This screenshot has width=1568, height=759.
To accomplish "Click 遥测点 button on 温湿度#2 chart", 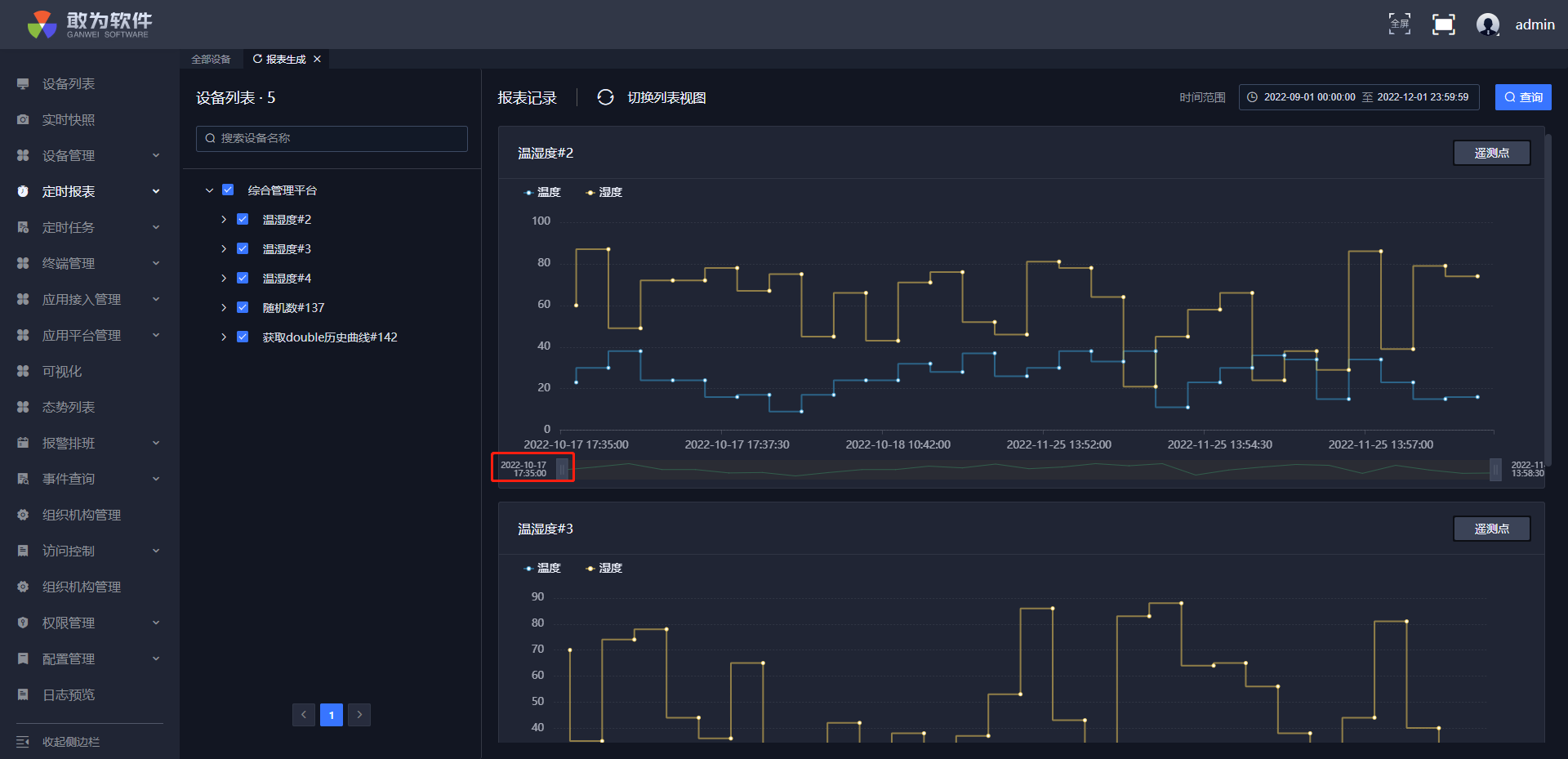I will 1491,153.
